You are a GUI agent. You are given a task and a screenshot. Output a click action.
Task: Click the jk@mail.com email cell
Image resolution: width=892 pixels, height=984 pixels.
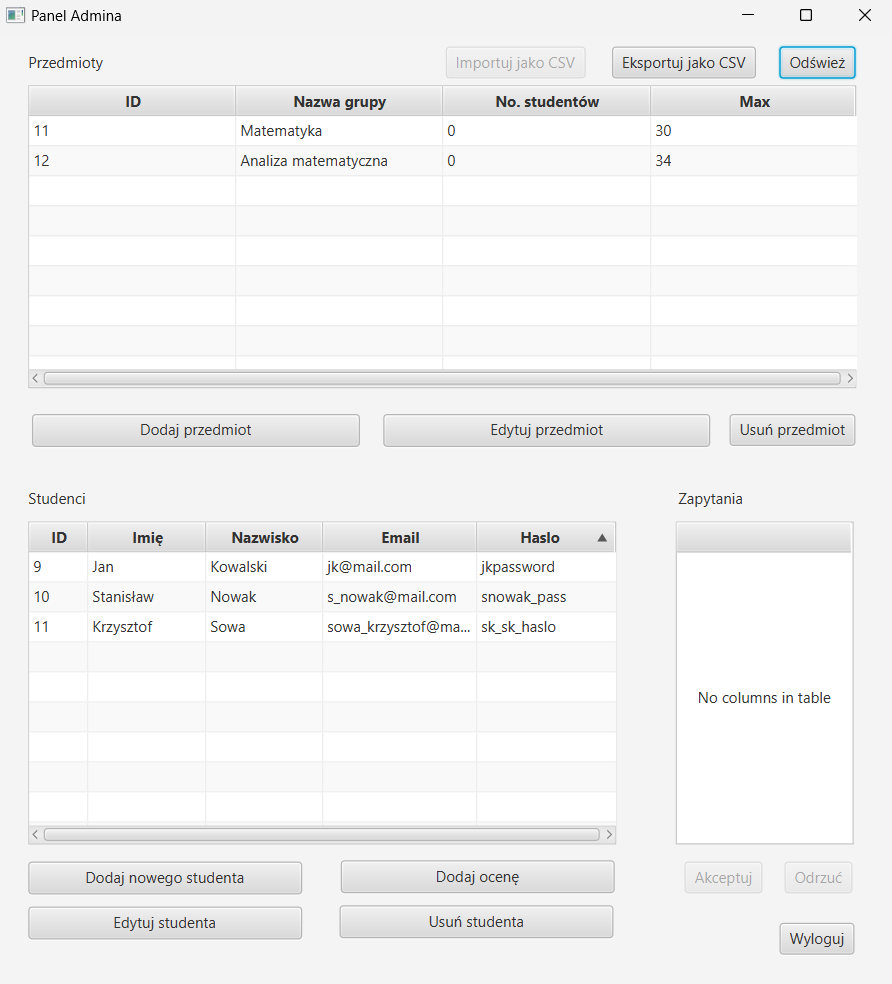point(400,567)
